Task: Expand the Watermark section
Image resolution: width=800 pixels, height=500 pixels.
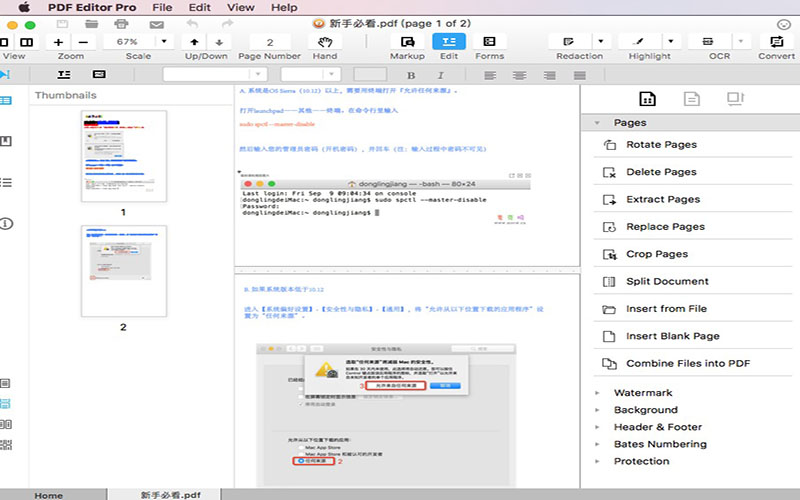Action: click(x=597, y=393)
